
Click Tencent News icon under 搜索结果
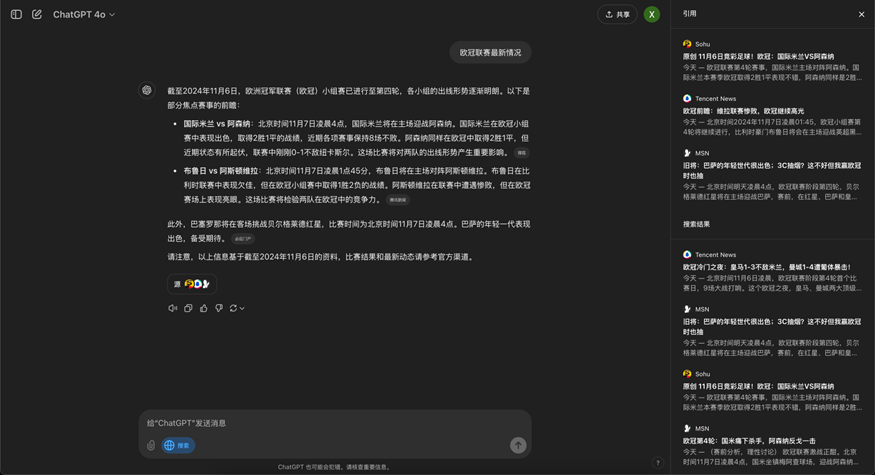click(x=687, y=255)
